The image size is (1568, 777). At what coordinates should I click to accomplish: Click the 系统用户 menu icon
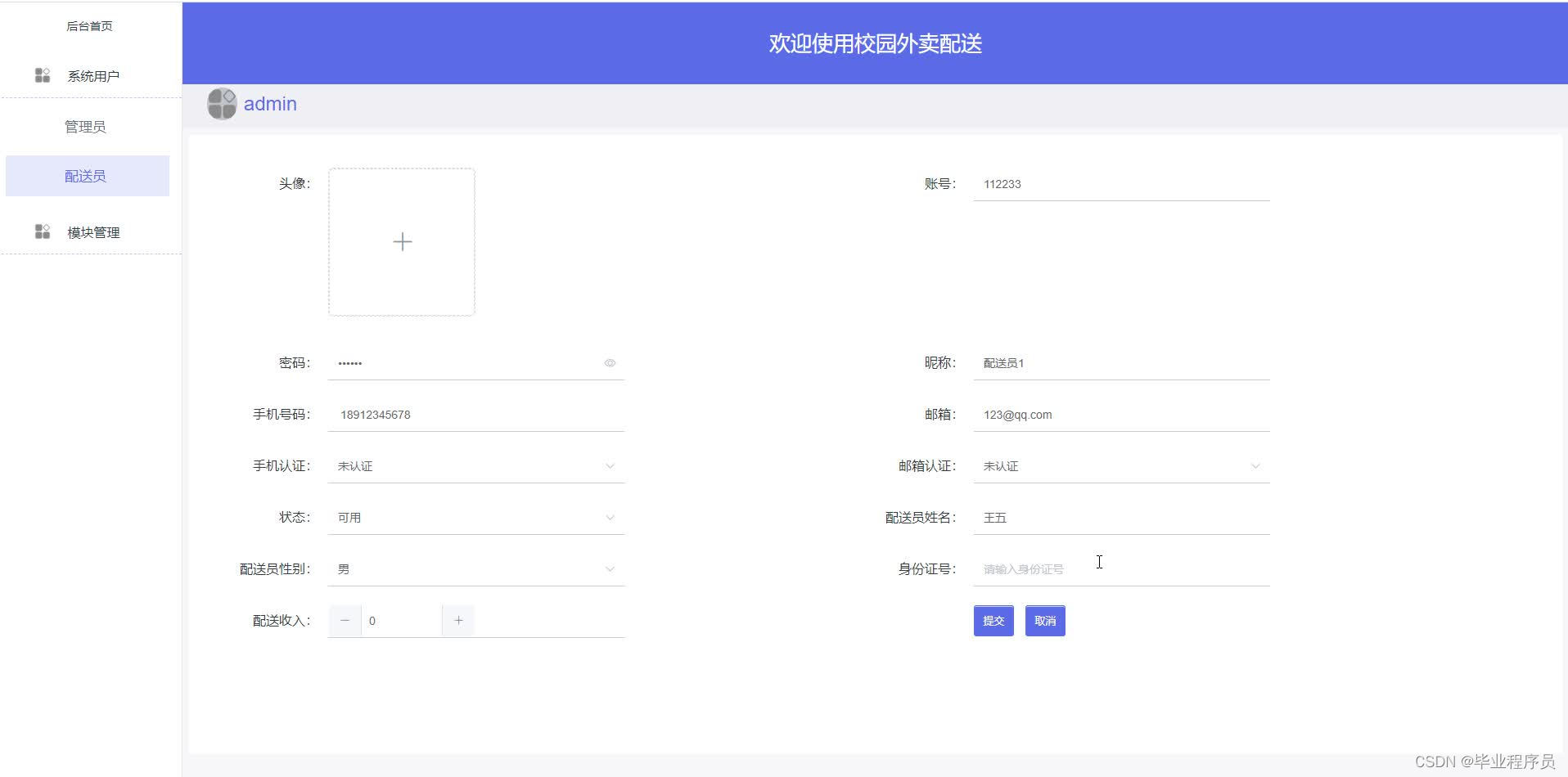43,75
